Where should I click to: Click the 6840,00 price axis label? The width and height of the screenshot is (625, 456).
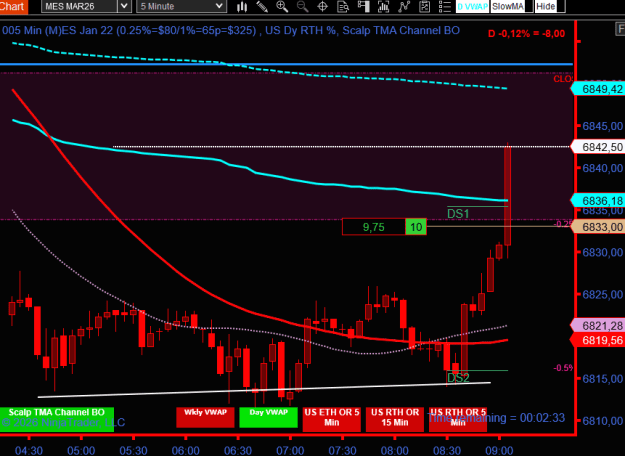coord(602,168)
